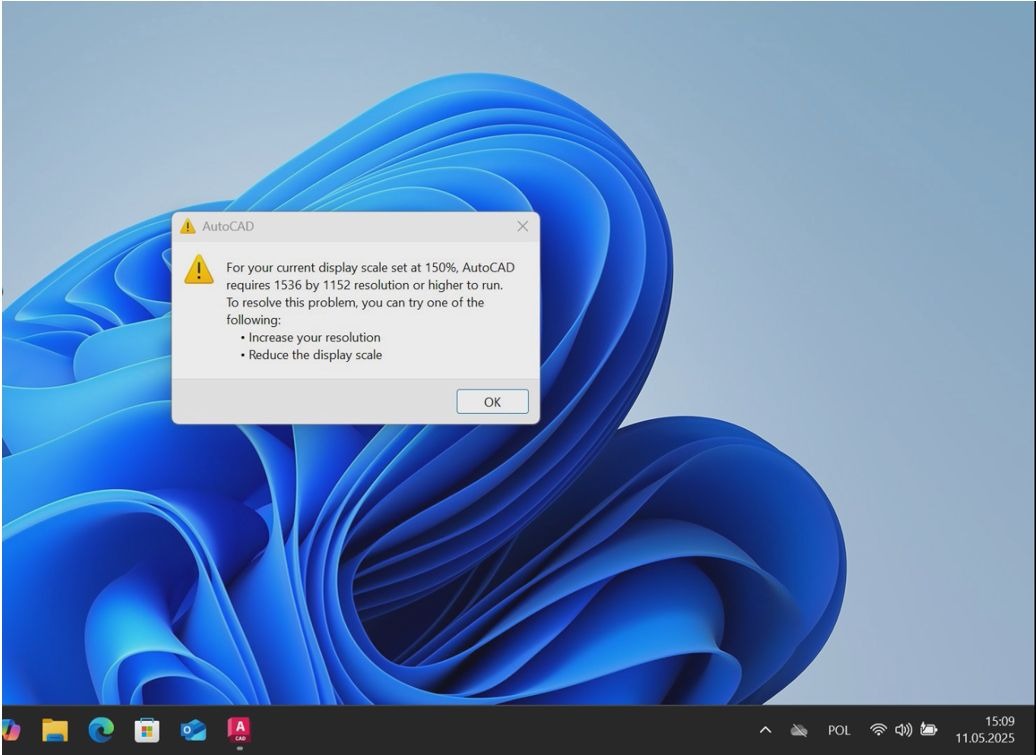Viewport: 1036px width, 755px height.
Task: Open the clock showing 15:09
Action: tap(1000, 721)
